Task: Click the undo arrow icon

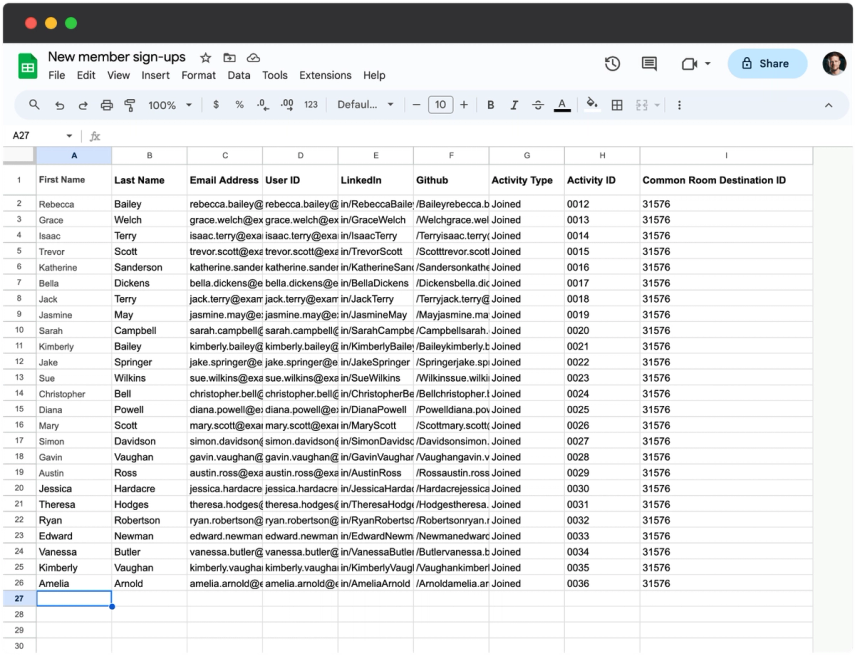Action: [x=59, y=105]
